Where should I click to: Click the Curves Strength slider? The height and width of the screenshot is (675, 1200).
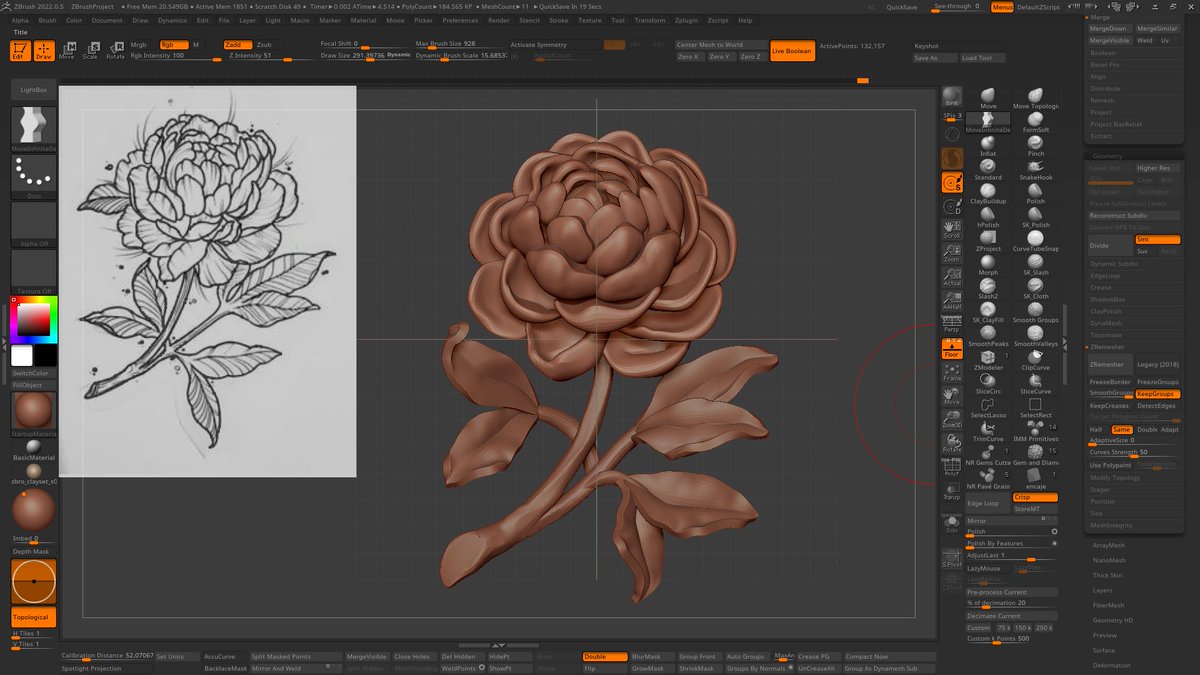pos(1134,452)
